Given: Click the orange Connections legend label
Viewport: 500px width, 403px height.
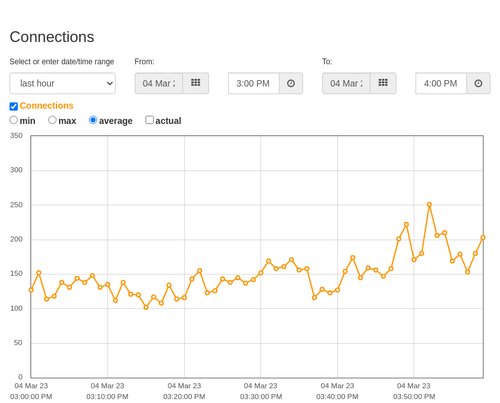Looking at the screenshot, I should (46, 106).
